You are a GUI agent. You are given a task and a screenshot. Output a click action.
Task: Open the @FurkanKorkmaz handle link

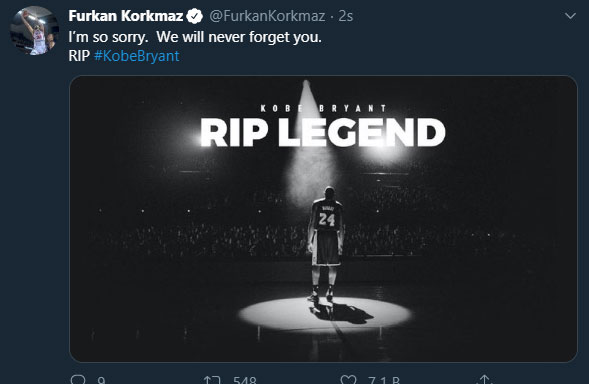click(267, 16)
